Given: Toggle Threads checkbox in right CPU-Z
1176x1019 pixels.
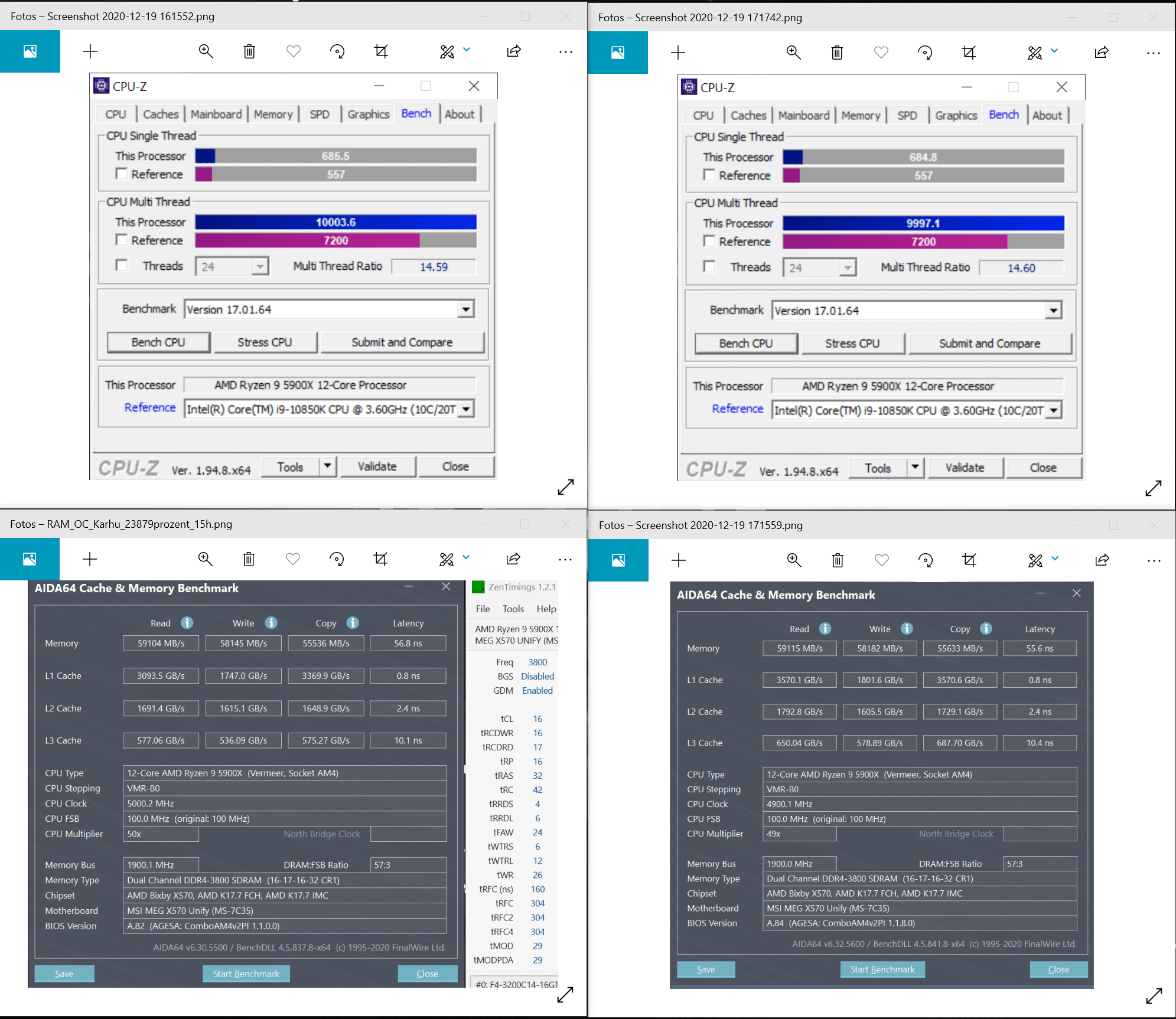Looking at the screenshot, I should click(x=709, y=266).
